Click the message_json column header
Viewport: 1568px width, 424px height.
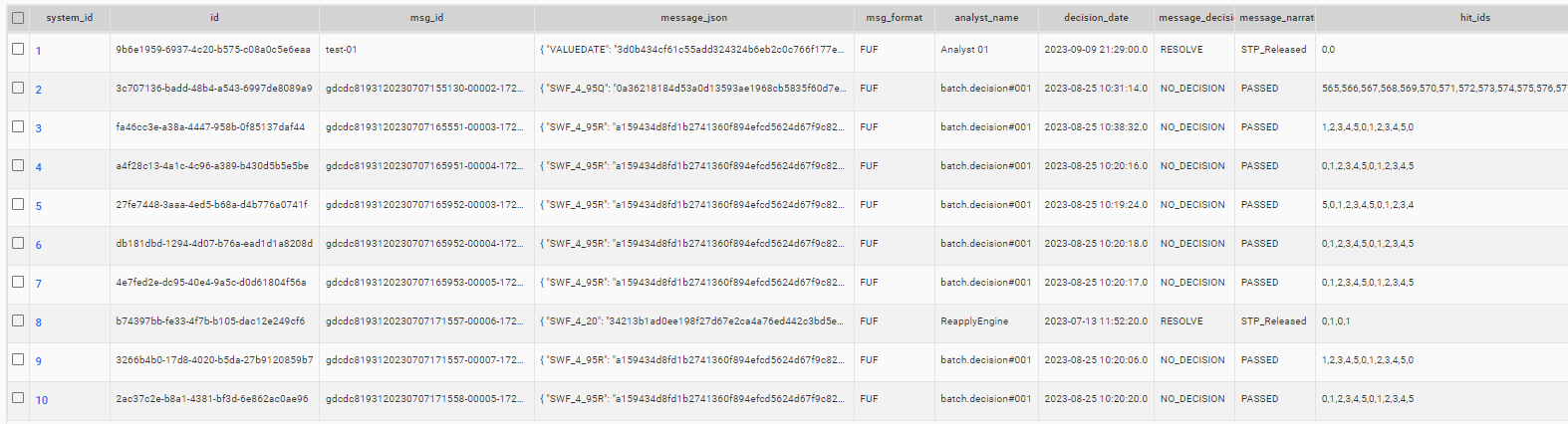694,18
